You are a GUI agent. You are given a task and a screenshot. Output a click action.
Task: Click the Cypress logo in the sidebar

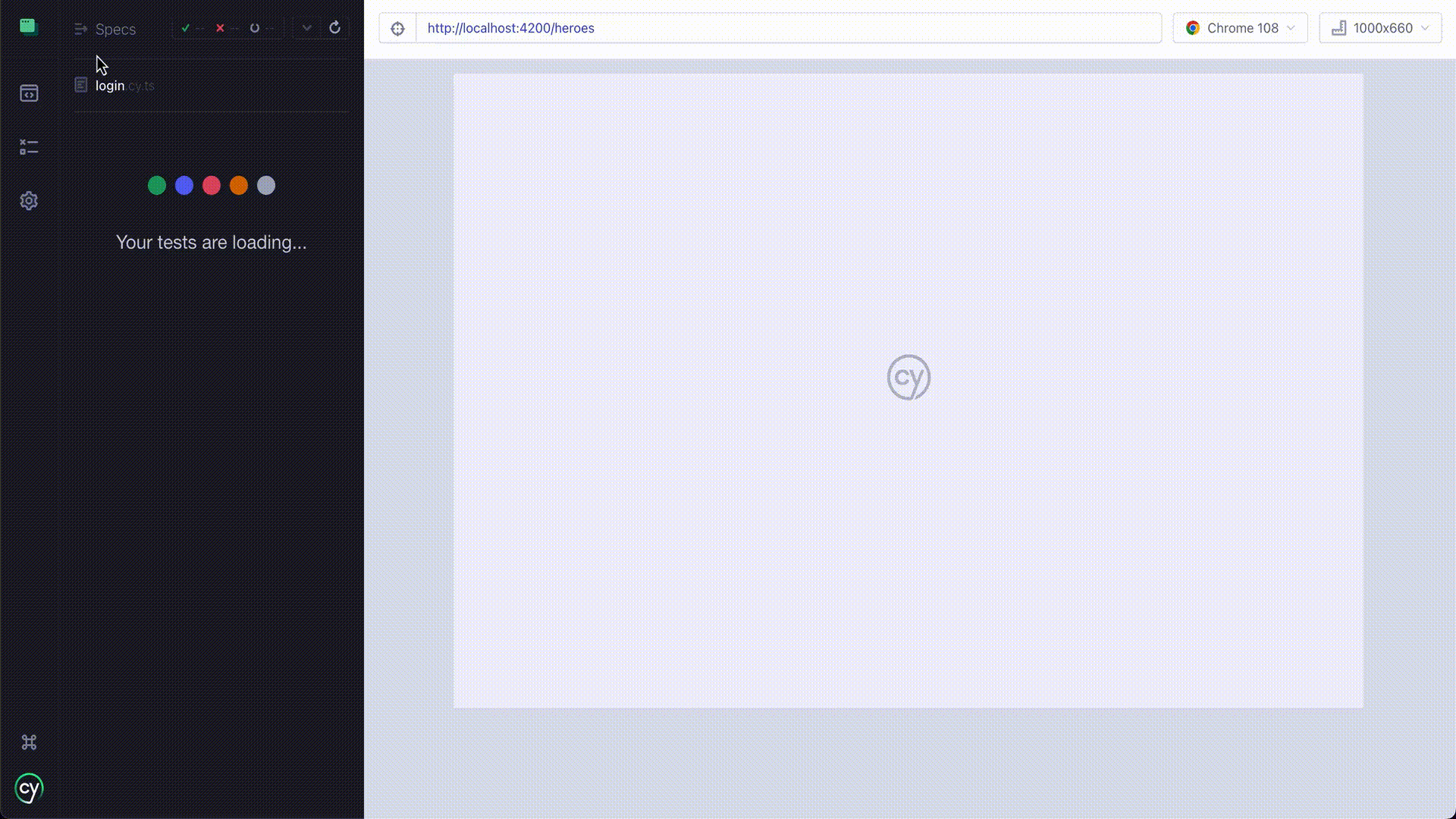tap(29, 789)
